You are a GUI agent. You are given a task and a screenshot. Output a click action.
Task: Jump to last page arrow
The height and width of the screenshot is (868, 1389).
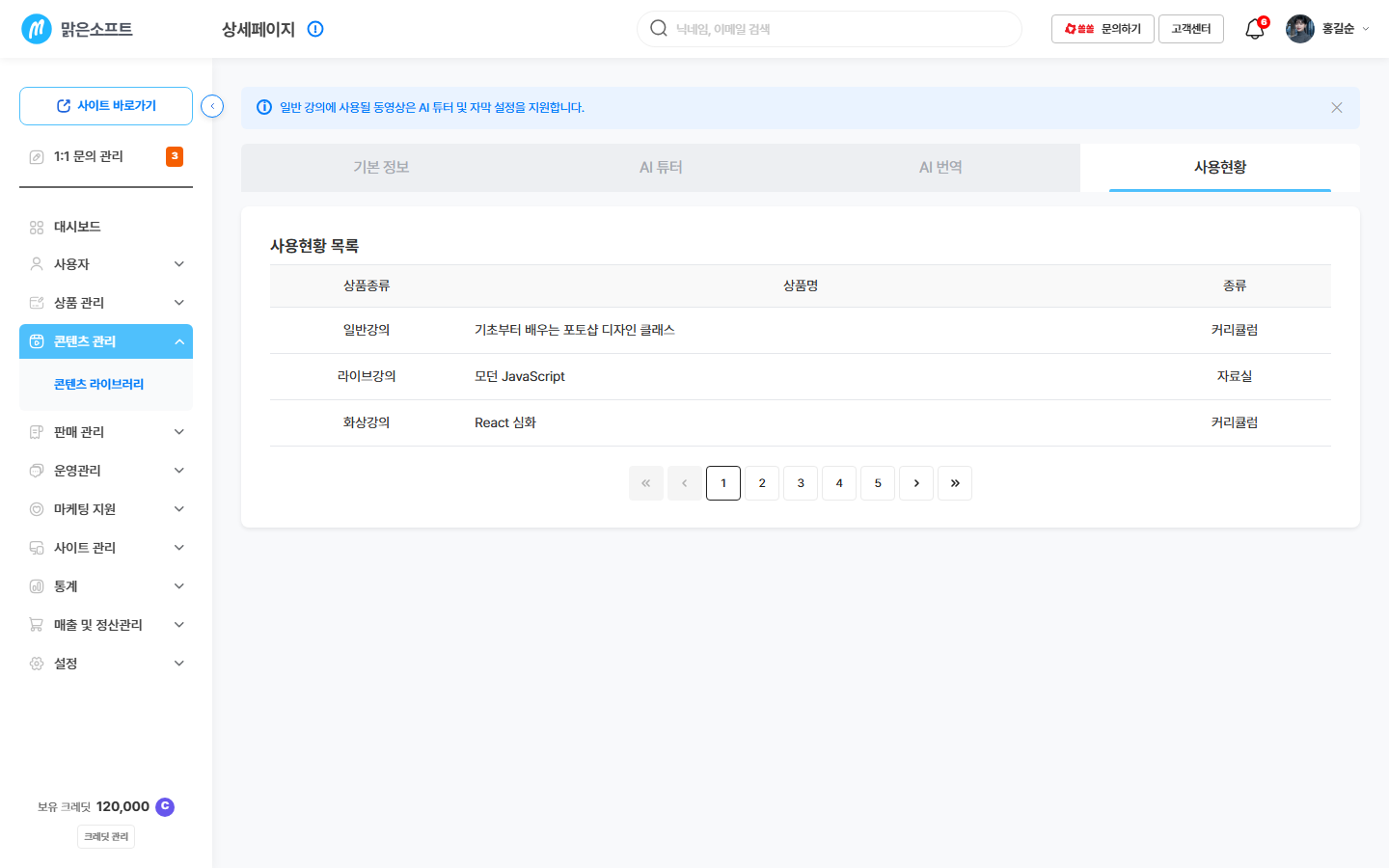pos(955,483)
